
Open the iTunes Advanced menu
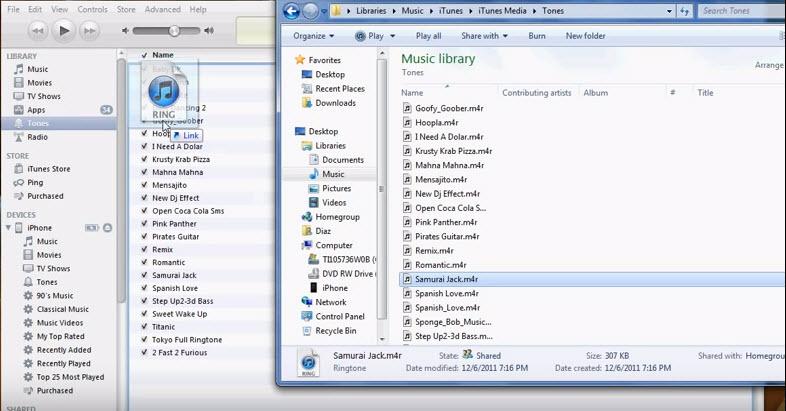162,9
